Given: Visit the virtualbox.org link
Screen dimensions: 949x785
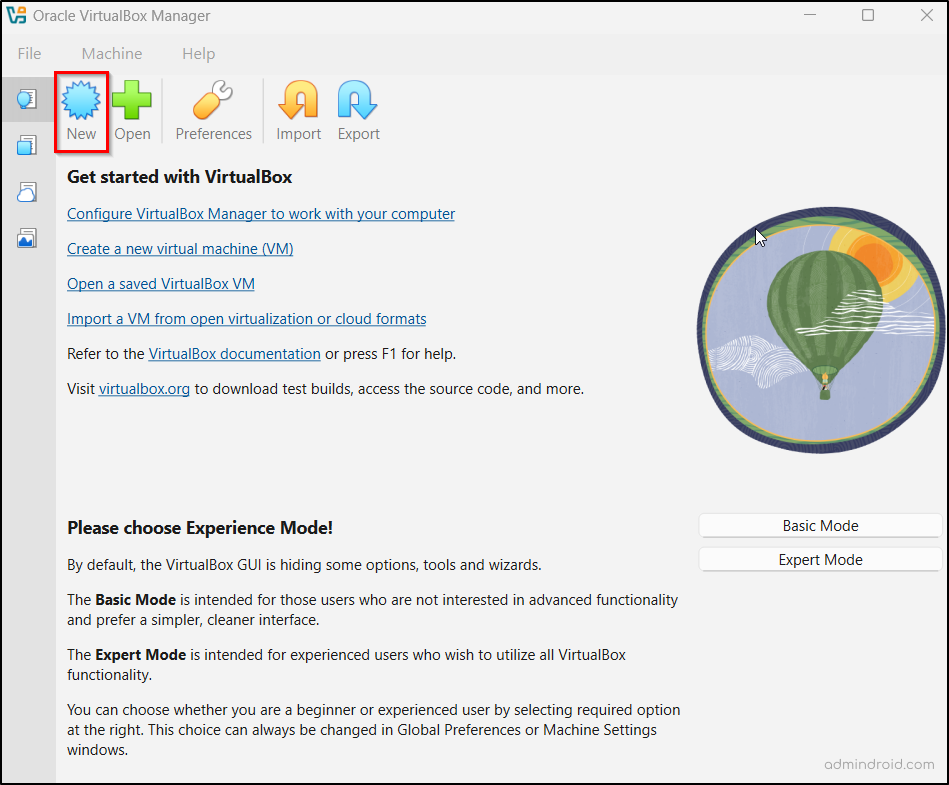Looking at the screenshot, I should click(x=143, y=388).
